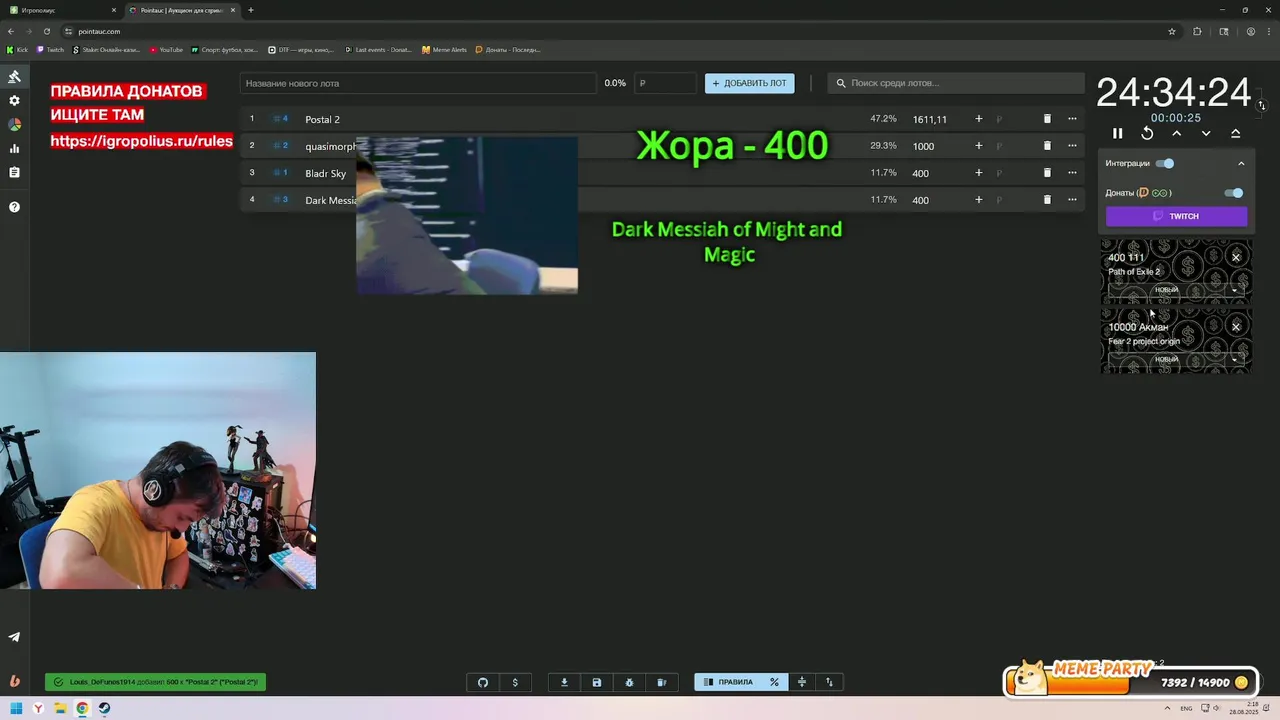
Task: Pause the auction timer
Action: (1117, 134)
